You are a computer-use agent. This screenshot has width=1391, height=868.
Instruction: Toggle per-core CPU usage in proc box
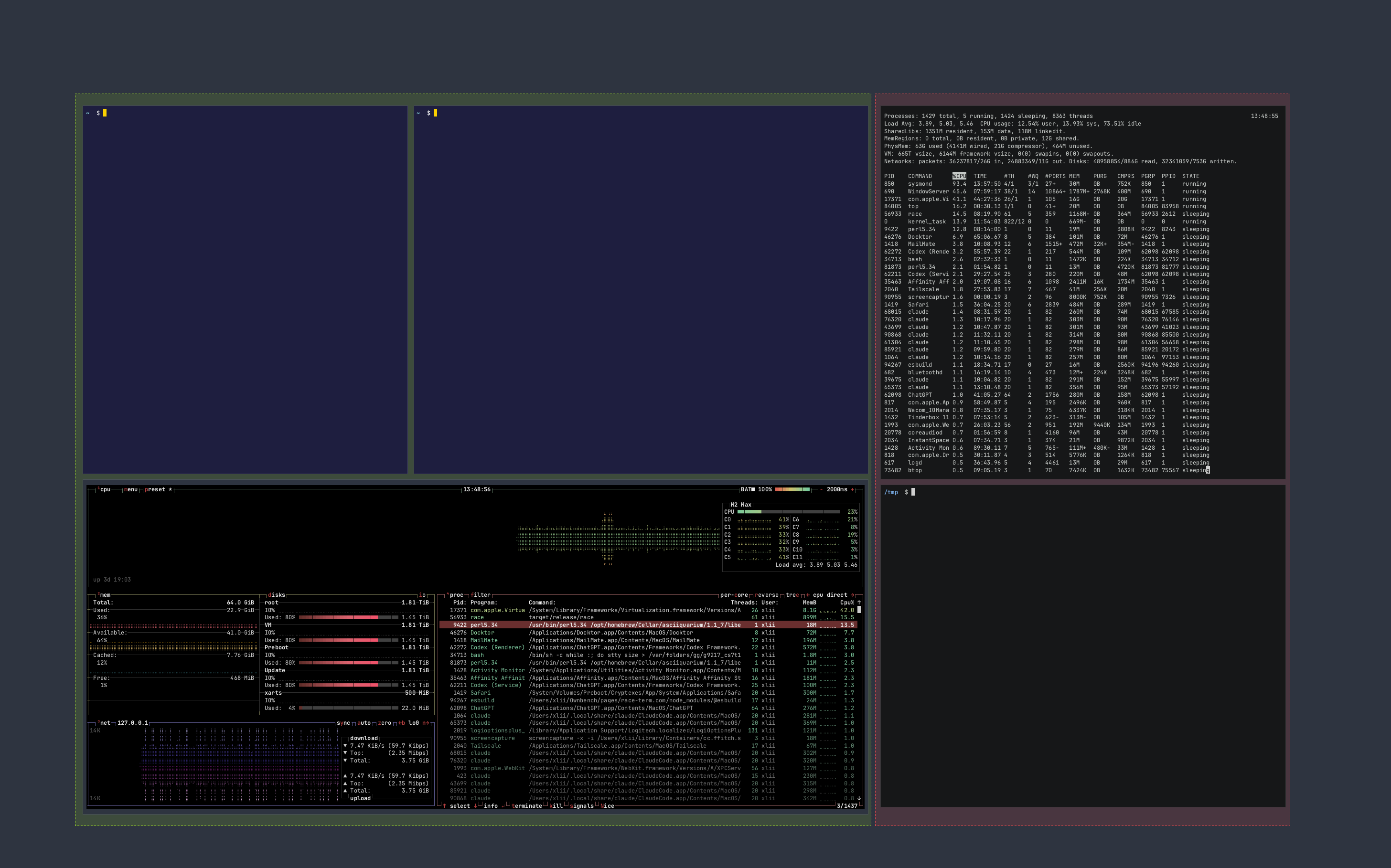pos(734,595)
